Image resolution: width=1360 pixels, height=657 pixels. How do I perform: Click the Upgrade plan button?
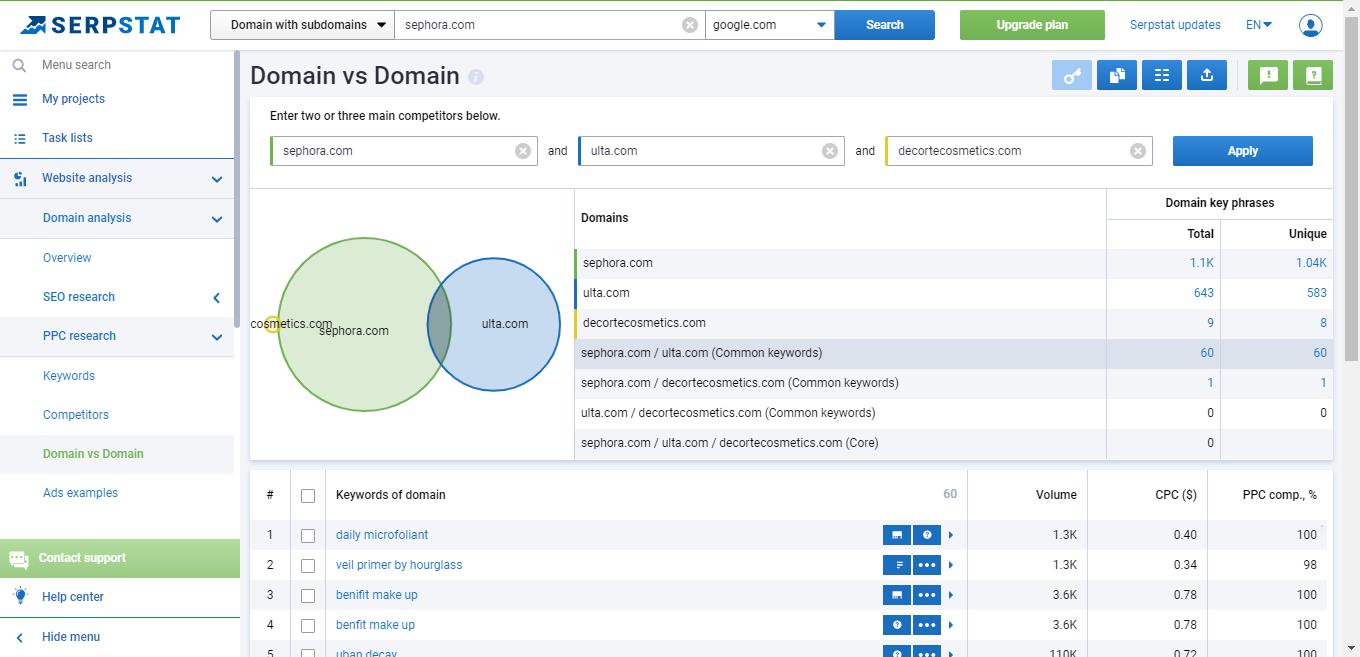(1032, 25)
